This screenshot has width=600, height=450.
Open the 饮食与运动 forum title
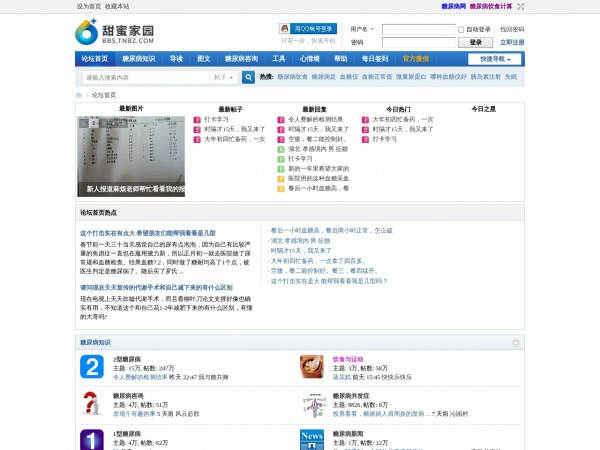pyautogui.click(x=348, y=359)
